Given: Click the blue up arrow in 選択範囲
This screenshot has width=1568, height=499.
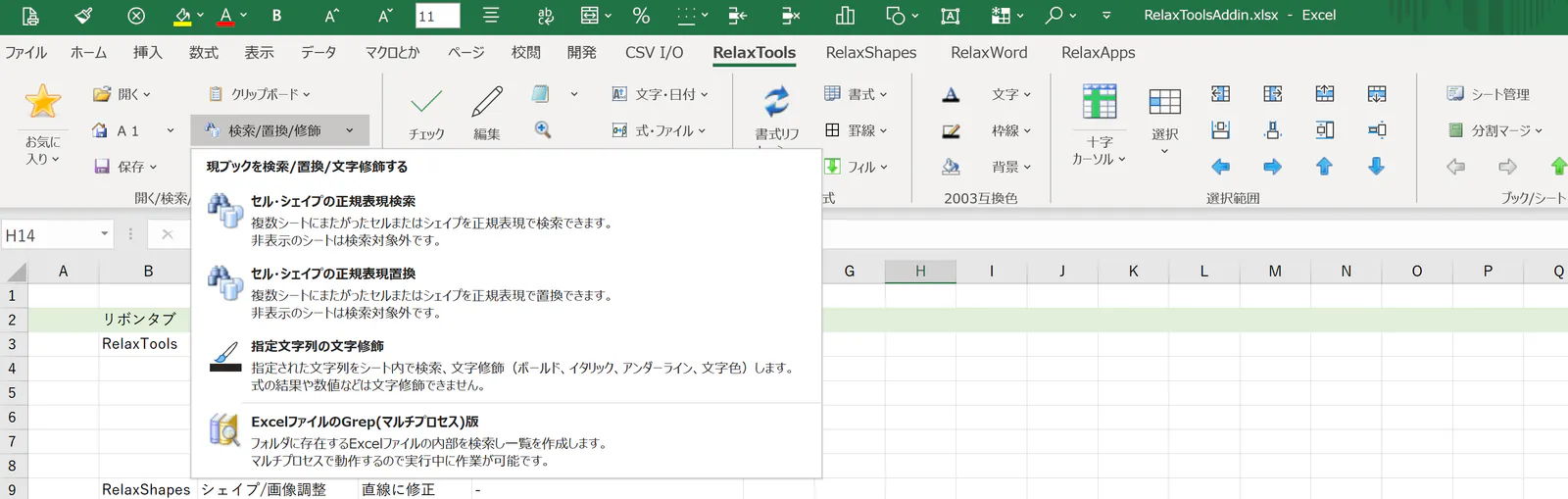Looking at the screenshot, I should (1324, 167).
